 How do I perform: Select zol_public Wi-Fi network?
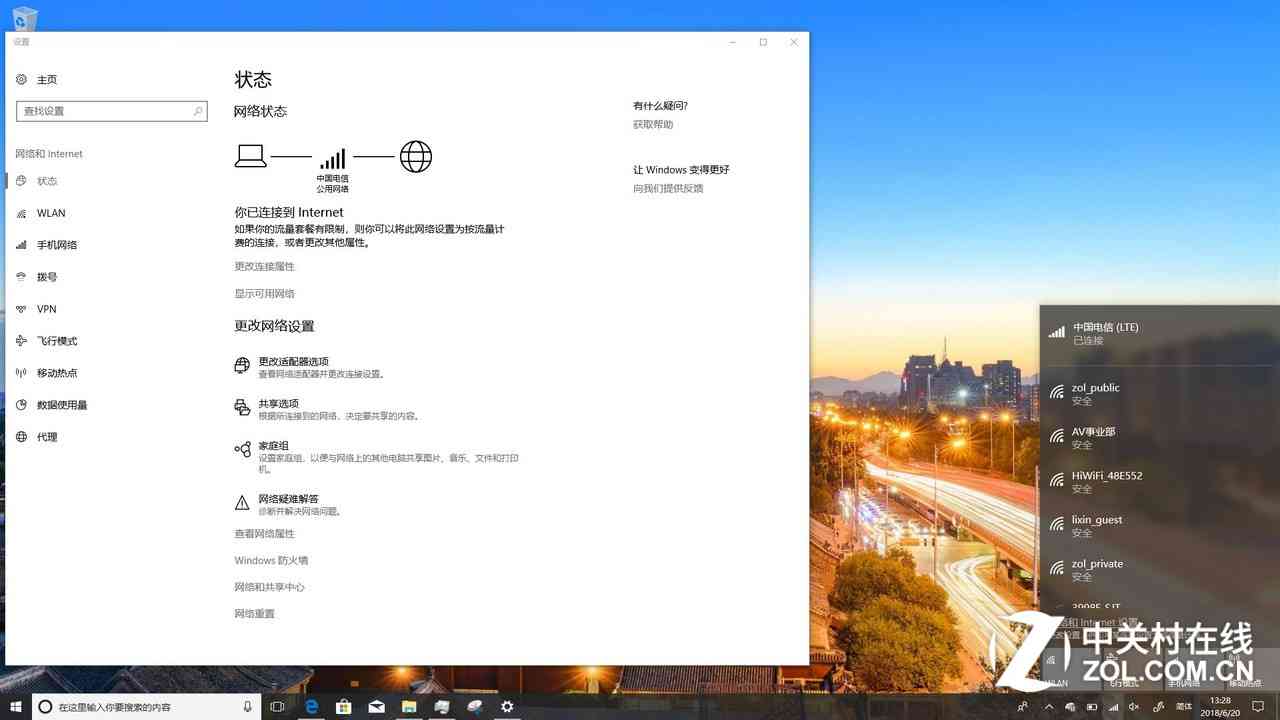click(x=1160, y=393)
